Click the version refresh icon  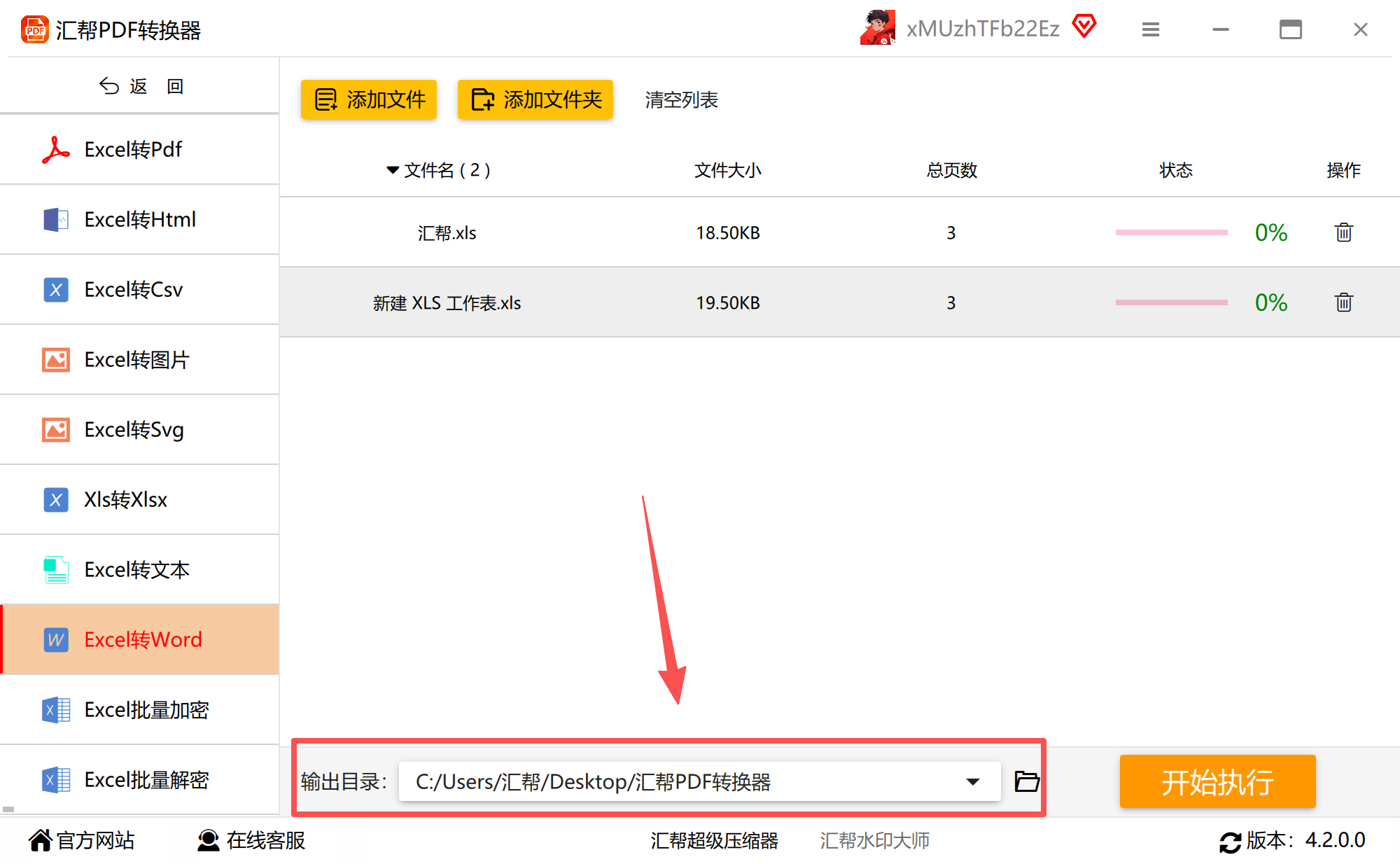[x=1229, y=841]
